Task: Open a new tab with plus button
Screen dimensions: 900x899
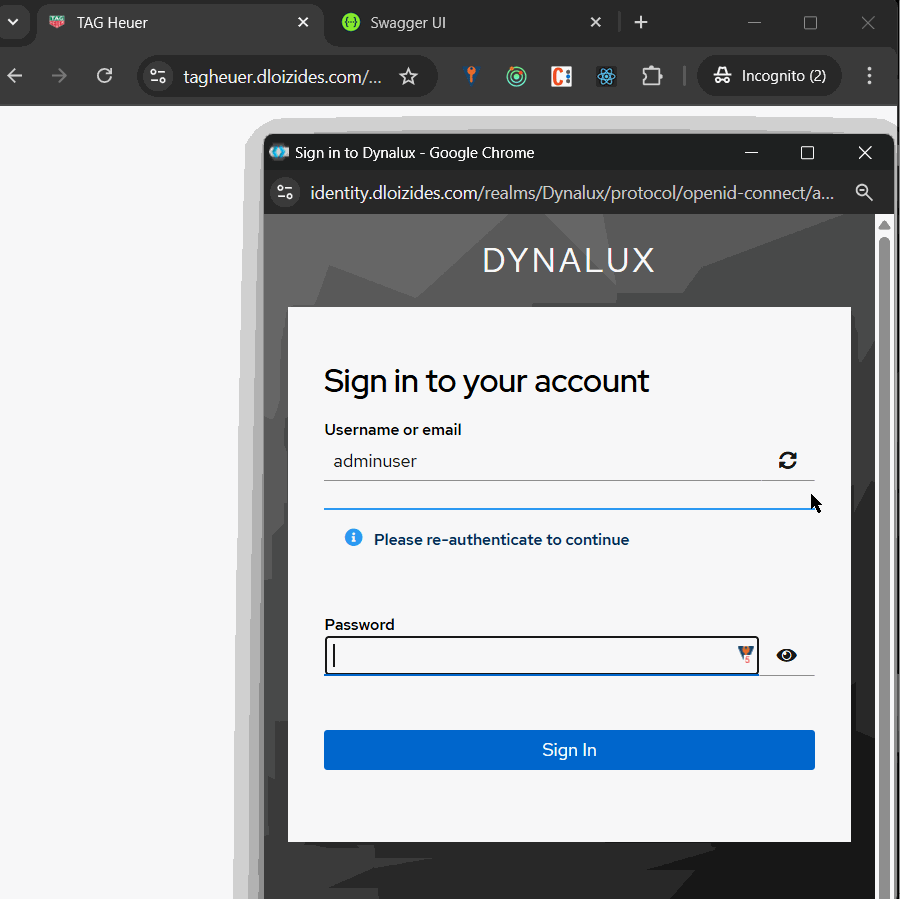Action: click(x=641, y=22)
